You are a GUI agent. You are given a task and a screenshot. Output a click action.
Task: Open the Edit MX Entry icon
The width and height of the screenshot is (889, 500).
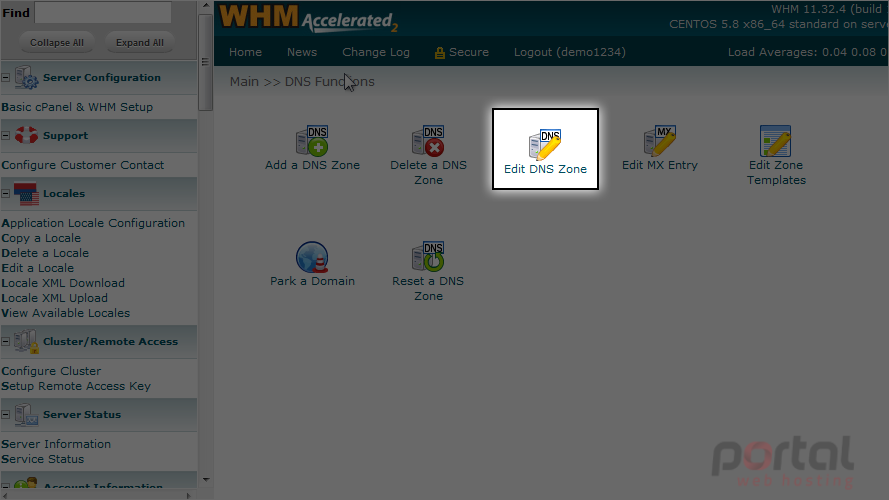(659, 141)
